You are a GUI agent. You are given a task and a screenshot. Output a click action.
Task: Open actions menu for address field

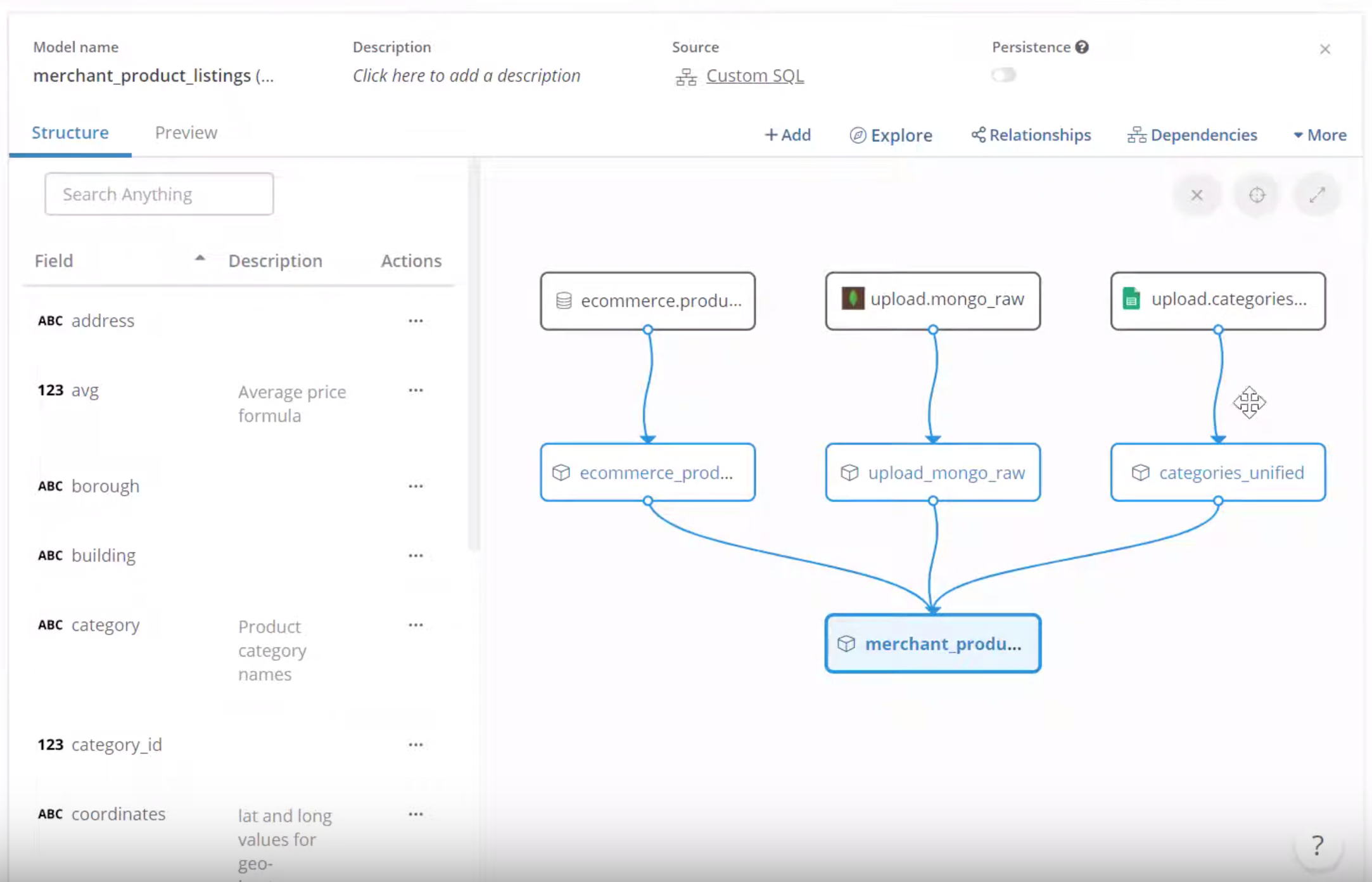416,321
